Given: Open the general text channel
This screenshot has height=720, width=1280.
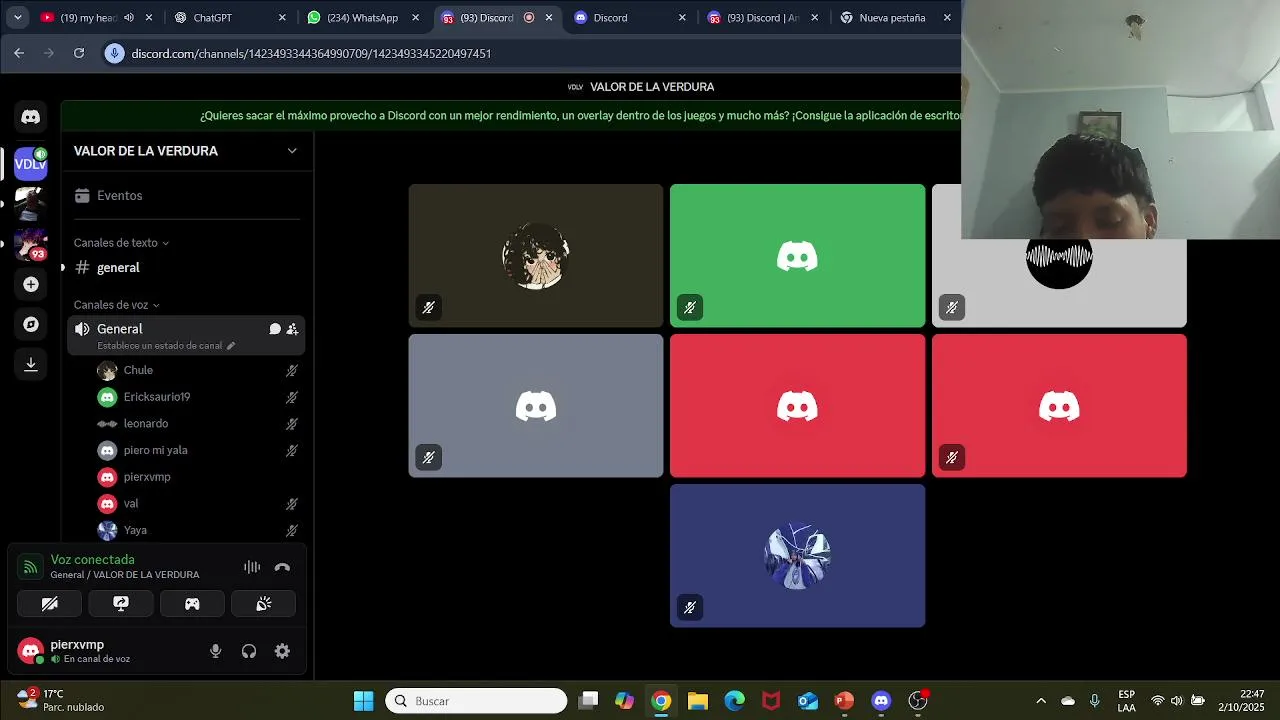Looking at the screenshot, I should 186,268.
